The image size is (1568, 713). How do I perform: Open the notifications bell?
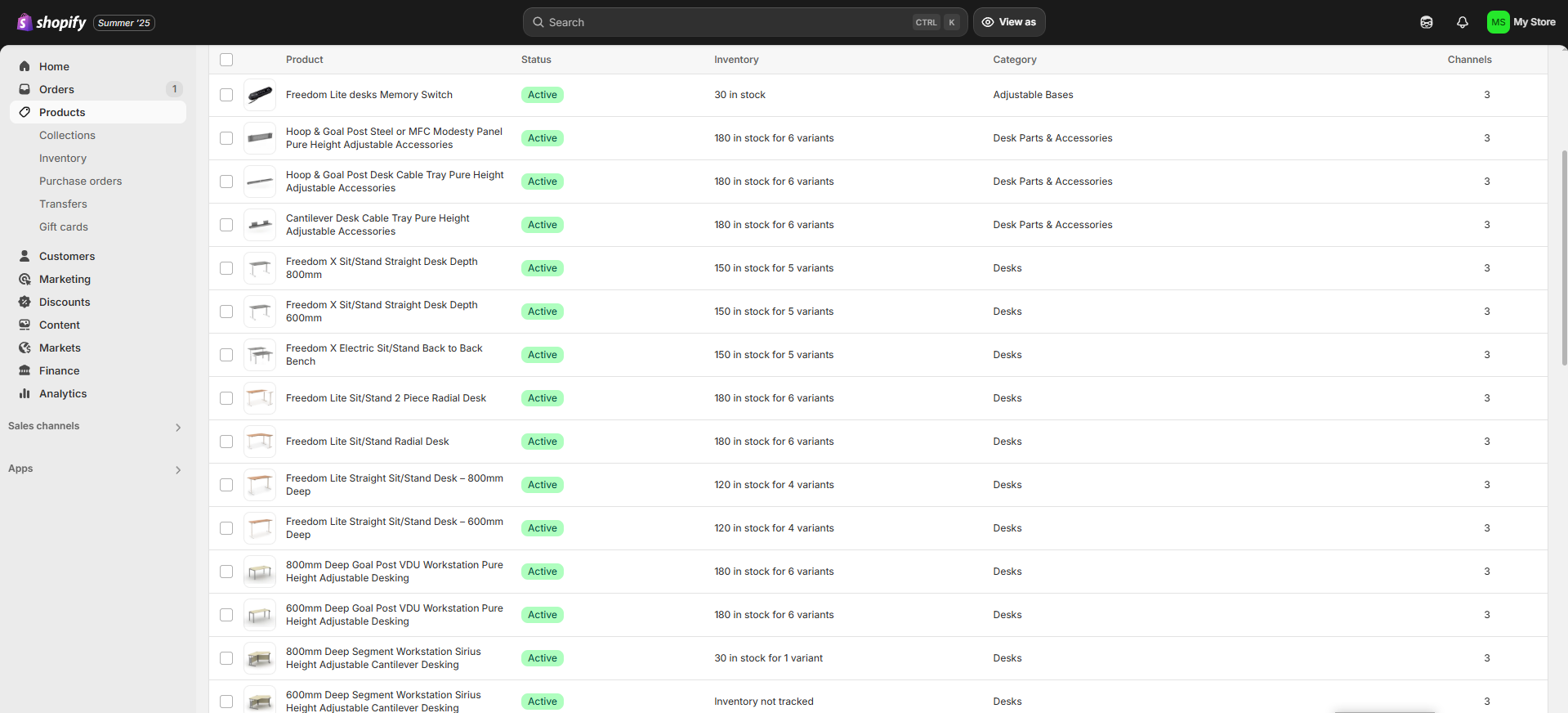pyautogui.click(x=1462, y=22)
